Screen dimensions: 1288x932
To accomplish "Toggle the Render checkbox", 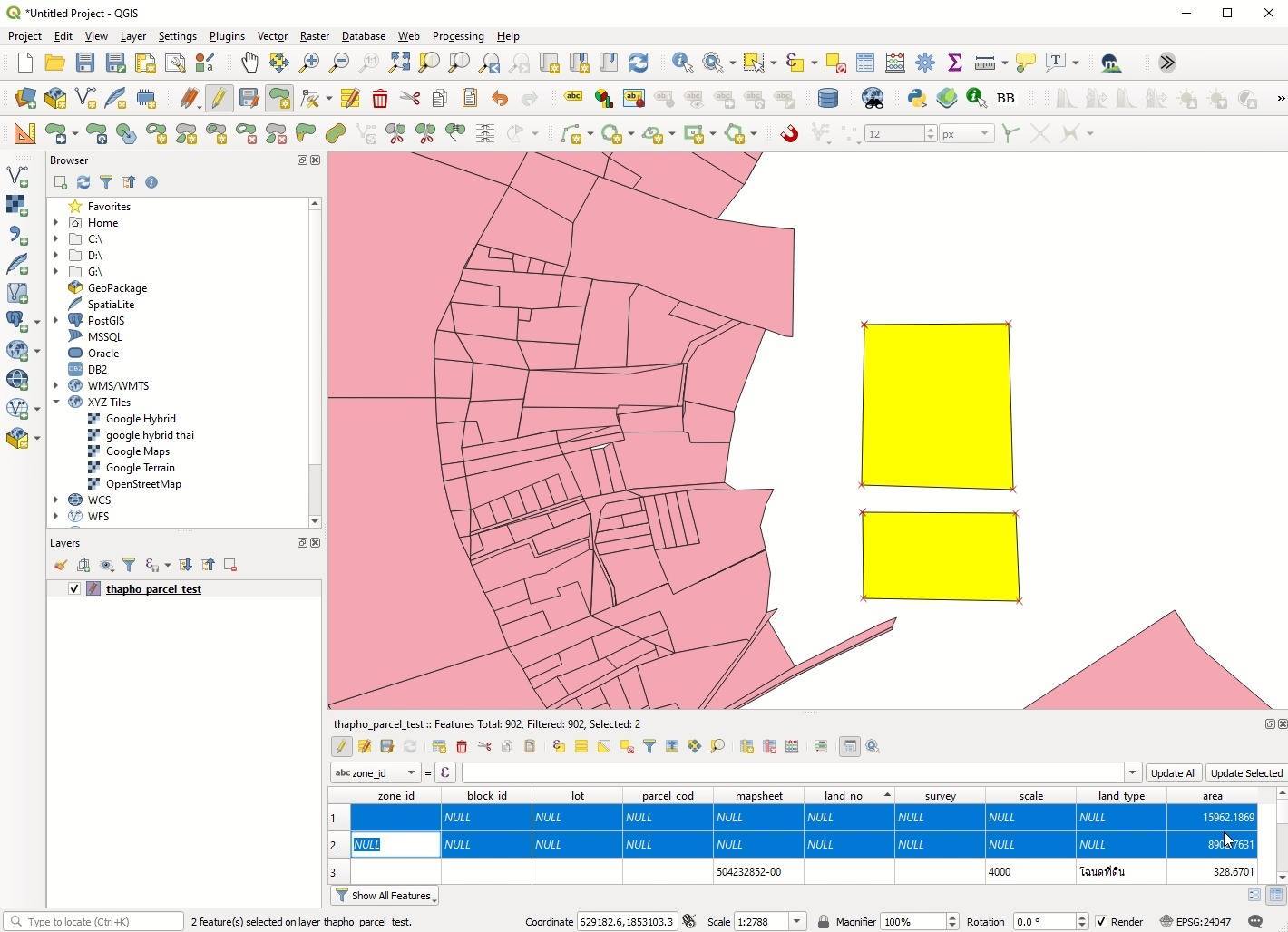I will coord(1101,921).
